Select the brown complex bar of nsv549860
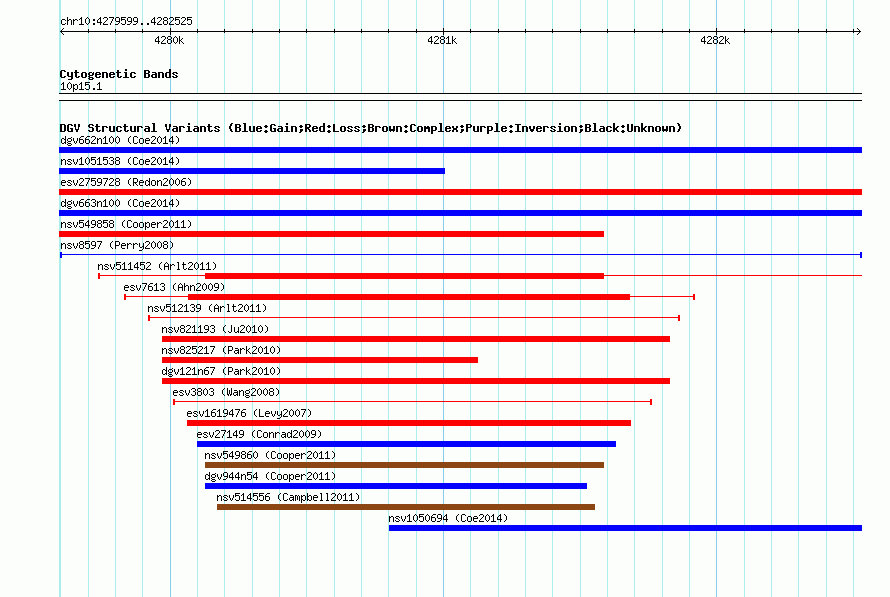Screen dimensions: 890x597 tap(404, 465)
